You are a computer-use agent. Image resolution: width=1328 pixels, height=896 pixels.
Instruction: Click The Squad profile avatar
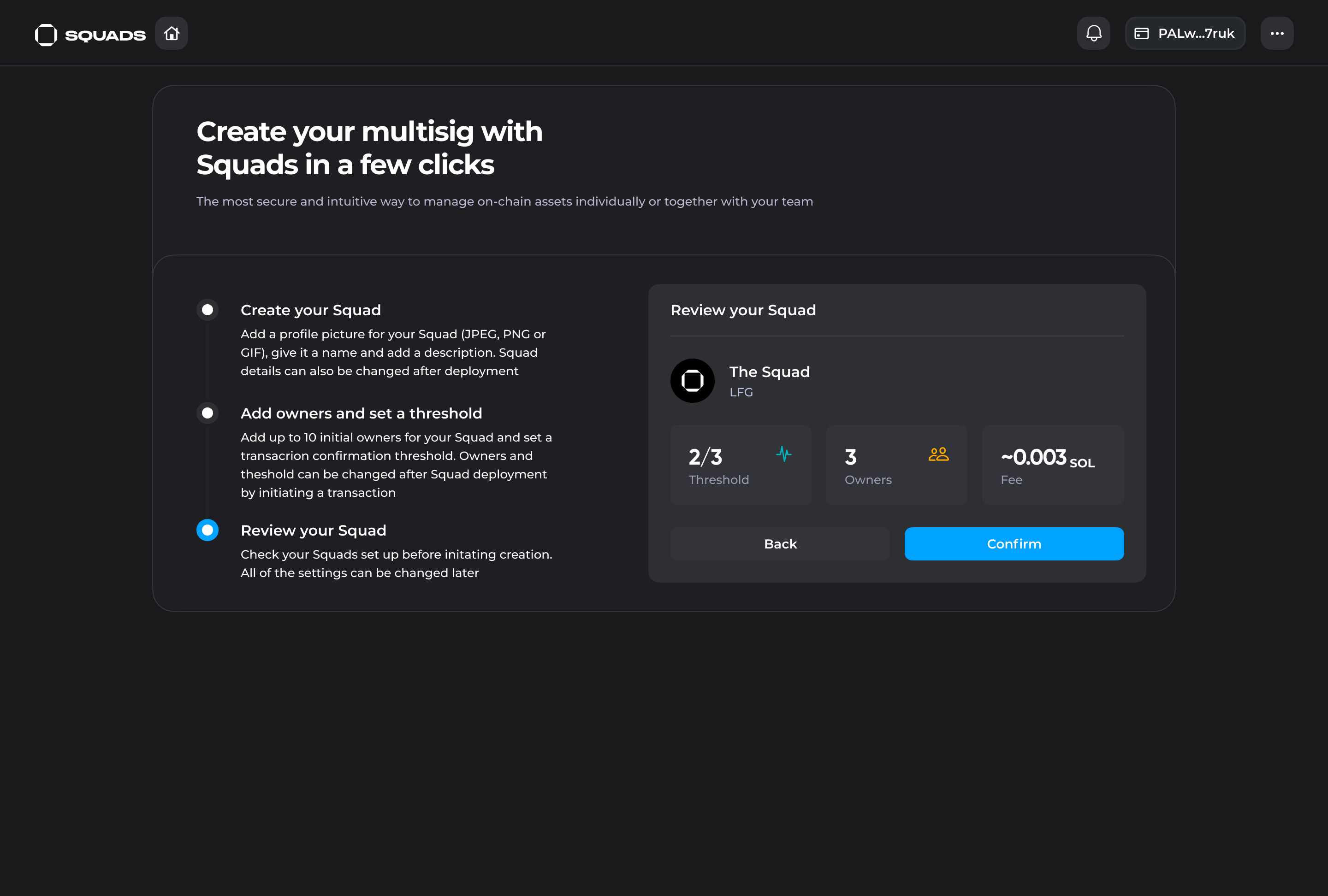click(x=692, y=380)
